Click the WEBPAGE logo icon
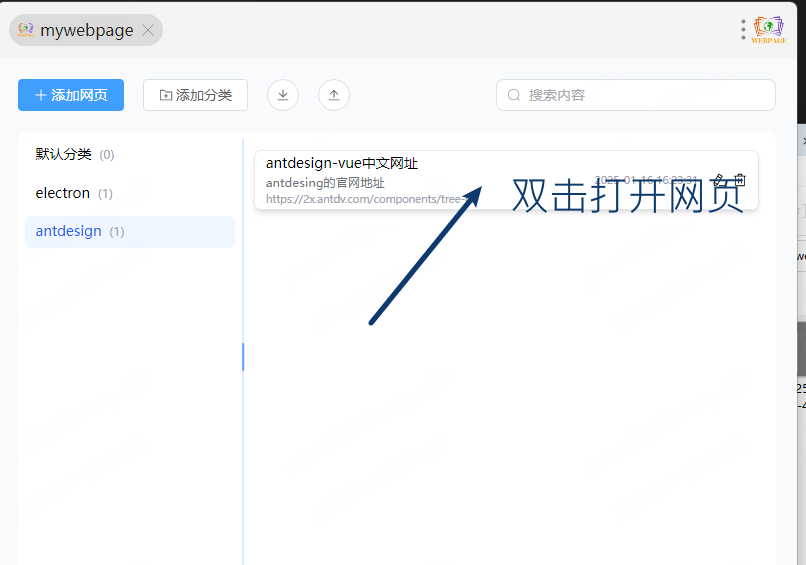806x565 pixels. 769,30
